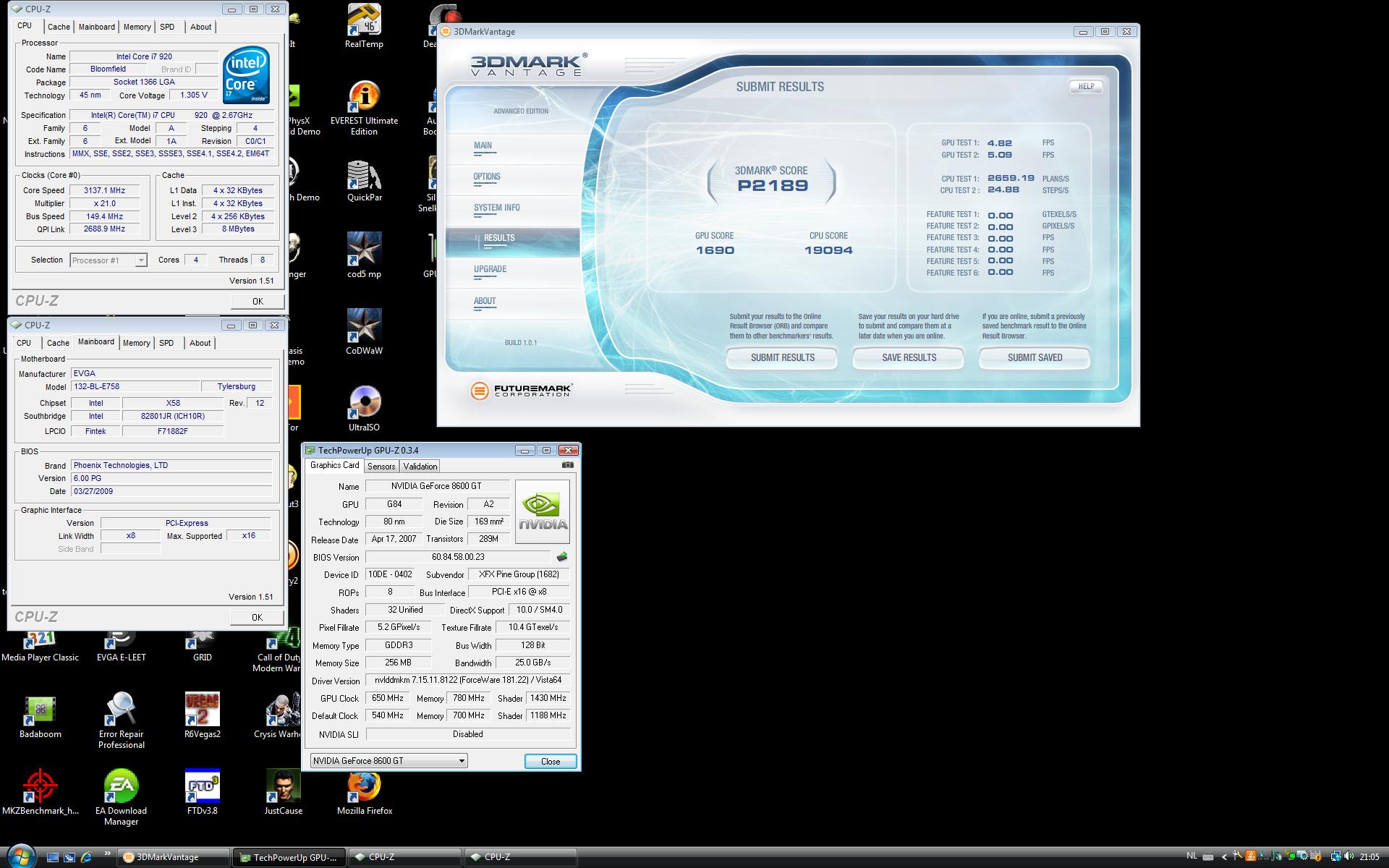Screen dimensions: 1389x868
Task: Open the UltraISO desktop icon
Action: pyautogui.click(x=364, y=409)
